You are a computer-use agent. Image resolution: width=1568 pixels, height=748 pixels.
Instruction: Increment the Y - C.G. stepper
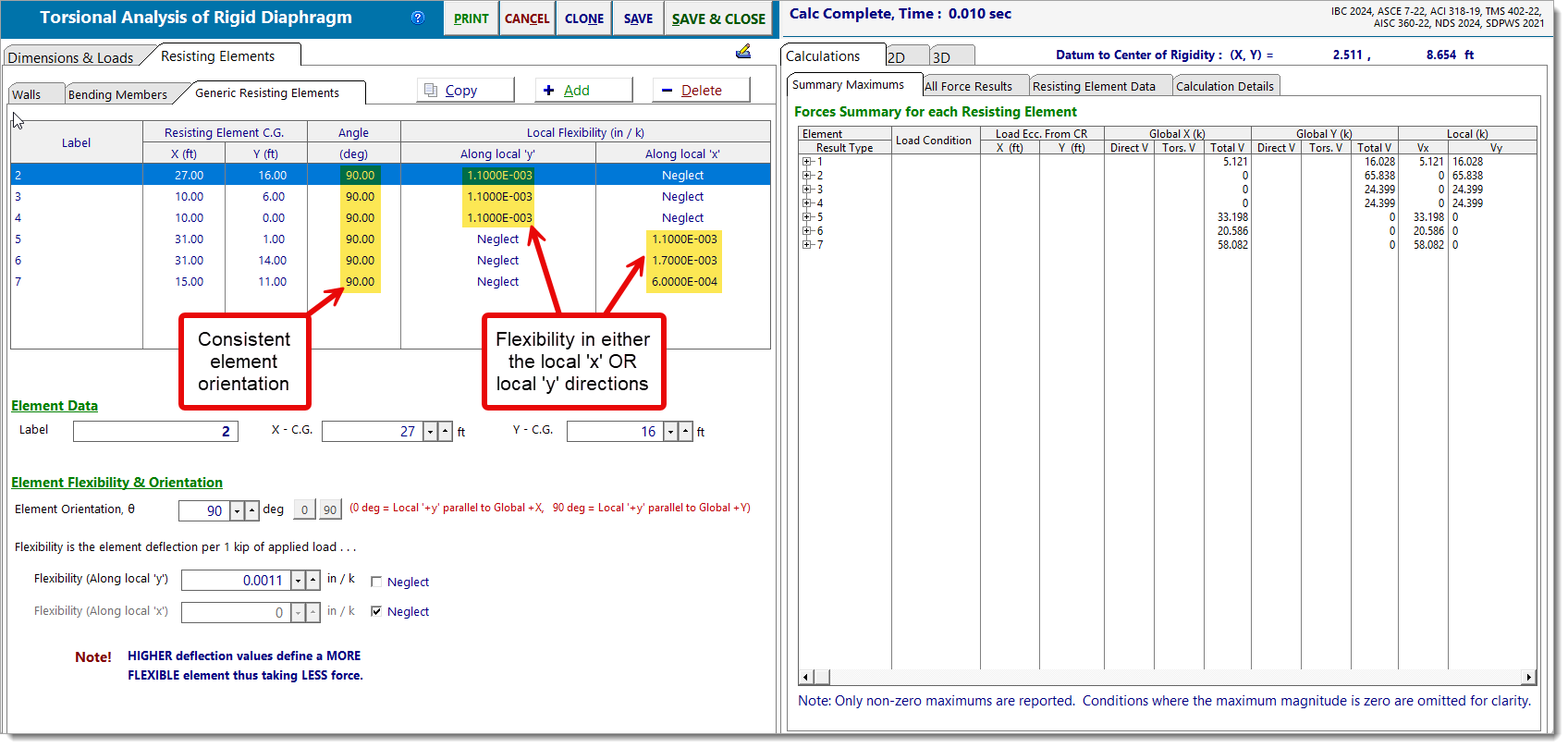click(685, 432)
